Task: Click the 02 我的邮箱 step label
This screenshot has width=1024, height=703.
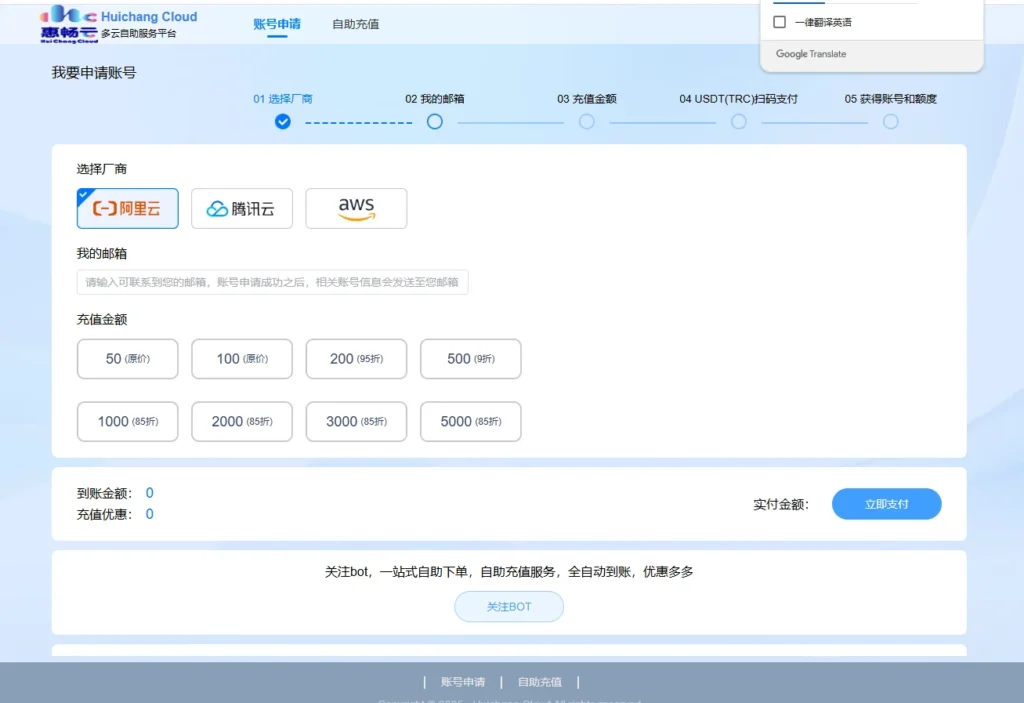Action: pyautogui.click(x=435, y=99)
